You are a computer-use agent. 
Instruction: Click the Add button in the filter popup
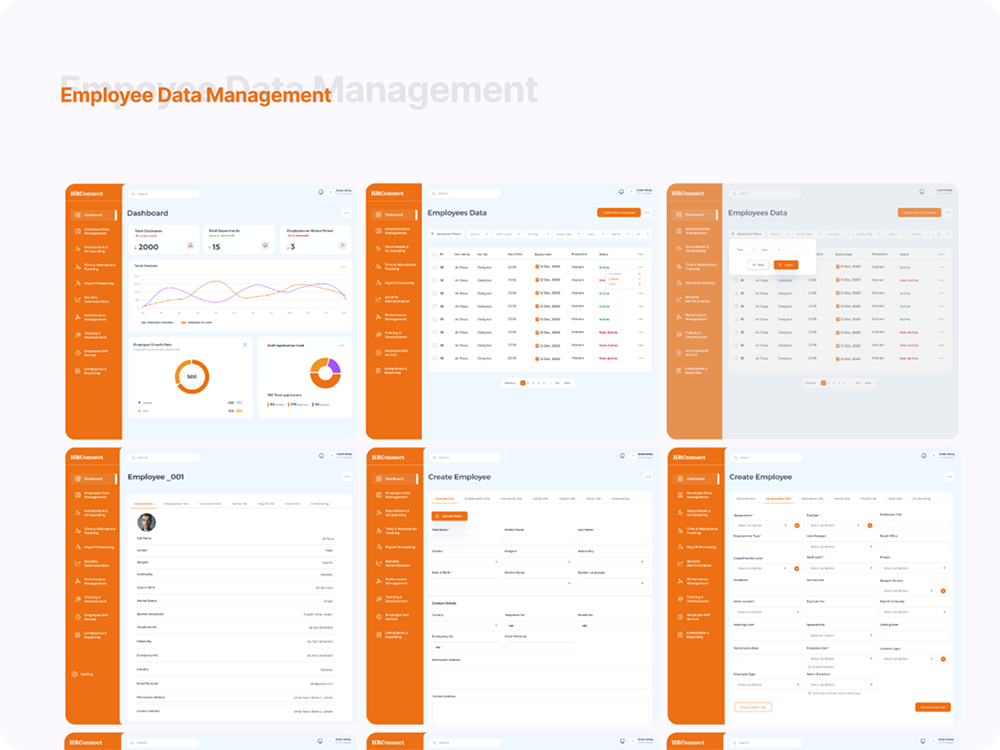coord(758,265)
